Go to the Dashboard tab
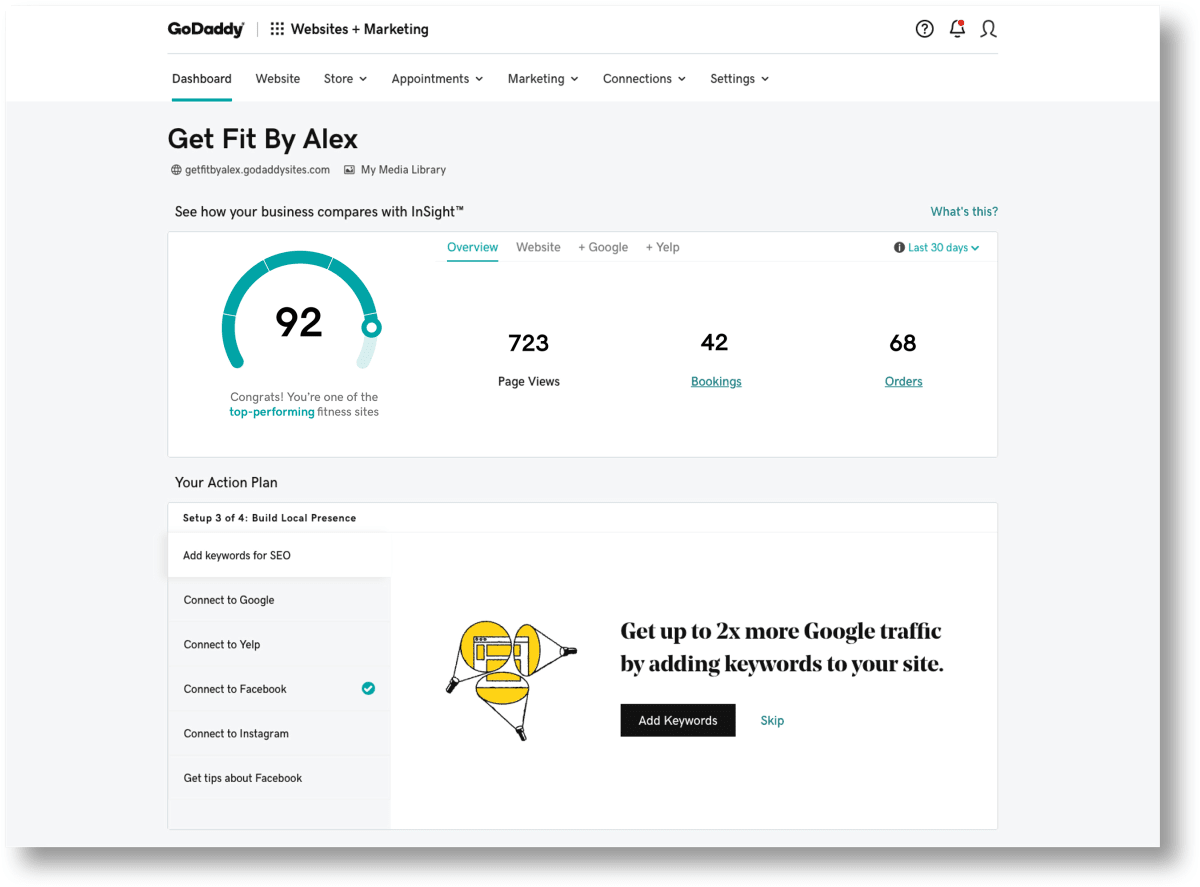This screenshot has width=1200, height=887. (x=202, y=79)
